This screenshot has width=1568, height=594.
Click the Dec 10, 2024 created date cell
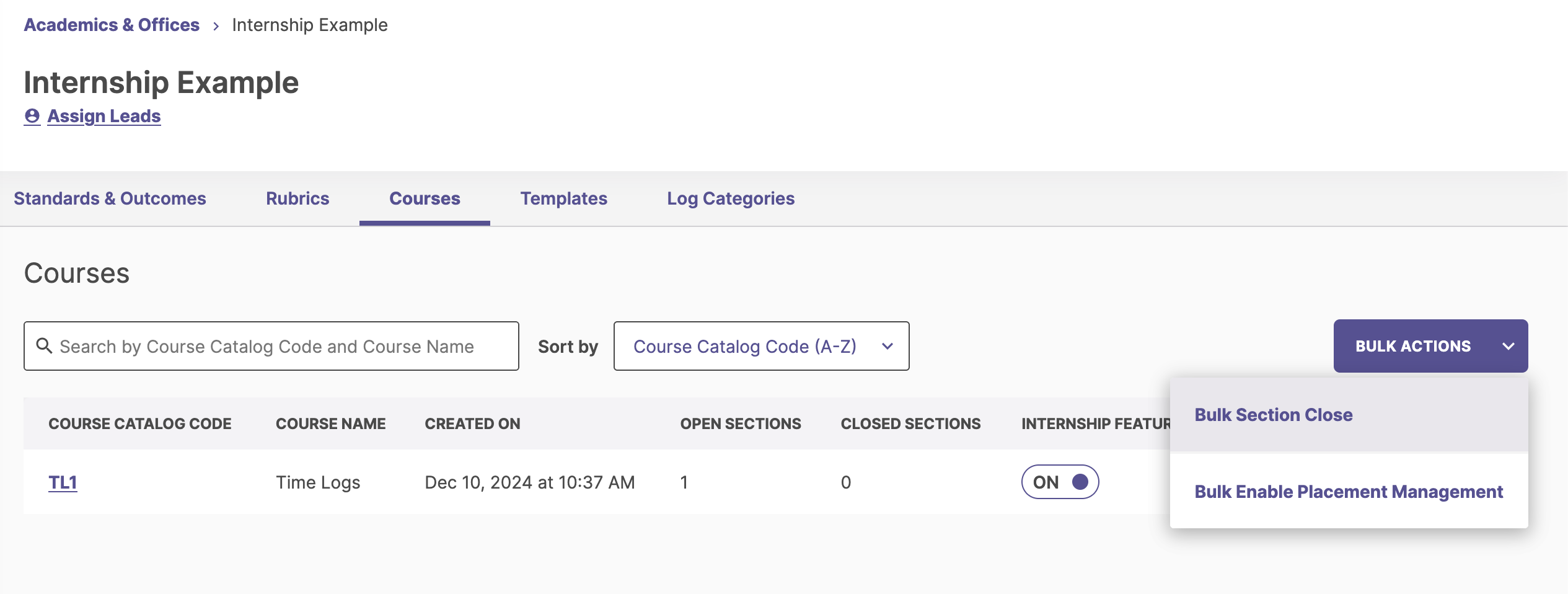coord(530,482)
